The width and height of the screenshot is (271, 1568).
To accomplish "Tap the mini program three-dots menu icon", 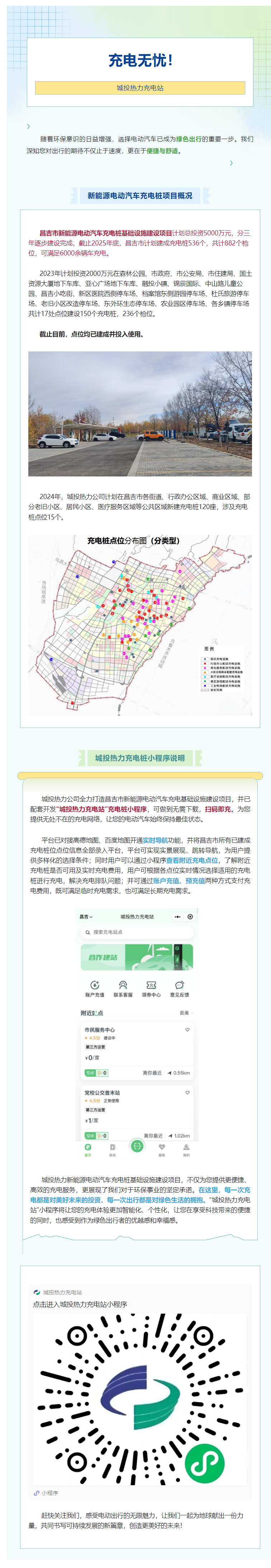I will click(178, 917).
